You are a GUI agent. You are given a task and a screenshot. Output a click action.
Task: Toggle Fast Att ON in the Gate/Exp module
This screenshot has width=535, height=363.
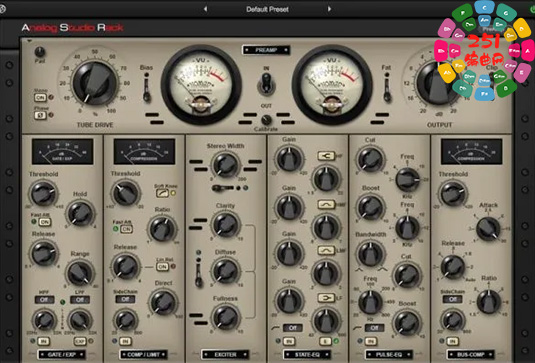click(45, 222)
